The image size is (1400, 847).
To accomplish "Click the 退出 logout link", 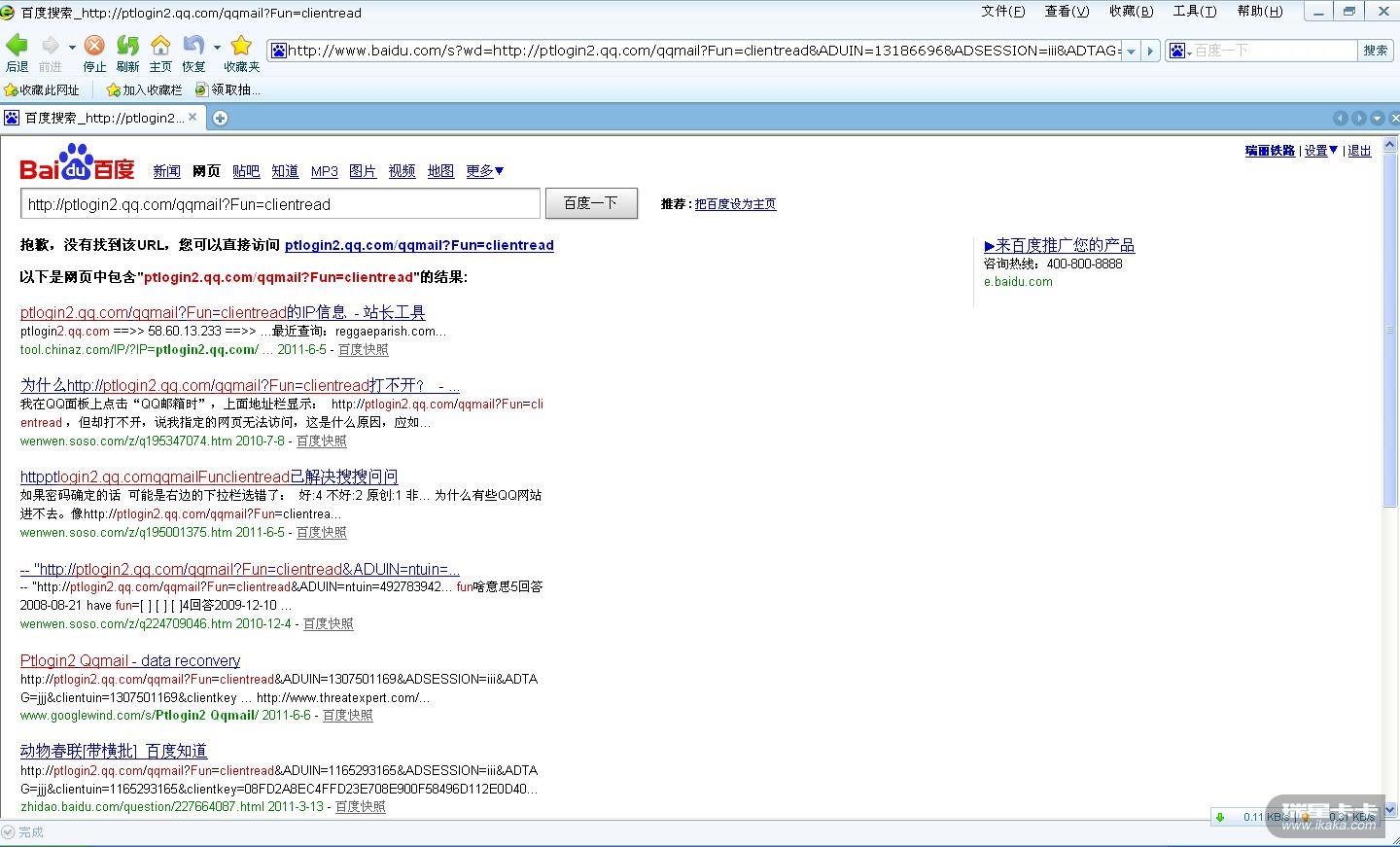I will (1359, 151).
